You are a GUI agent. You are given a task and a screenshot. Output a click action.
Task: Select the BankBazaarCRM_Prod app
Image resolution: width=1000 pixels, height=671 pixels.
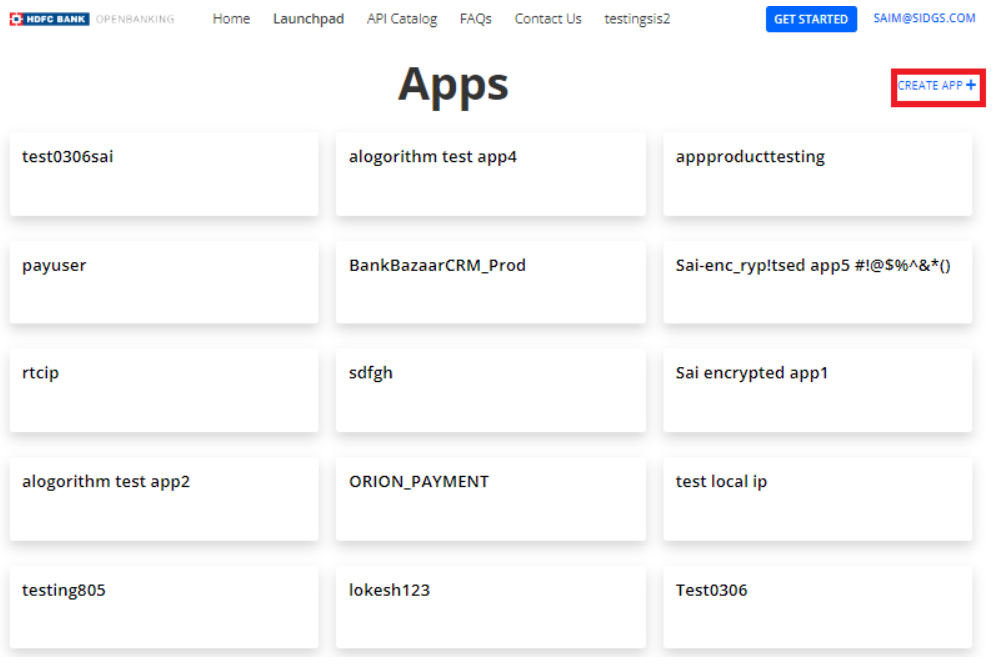[490, 282]
